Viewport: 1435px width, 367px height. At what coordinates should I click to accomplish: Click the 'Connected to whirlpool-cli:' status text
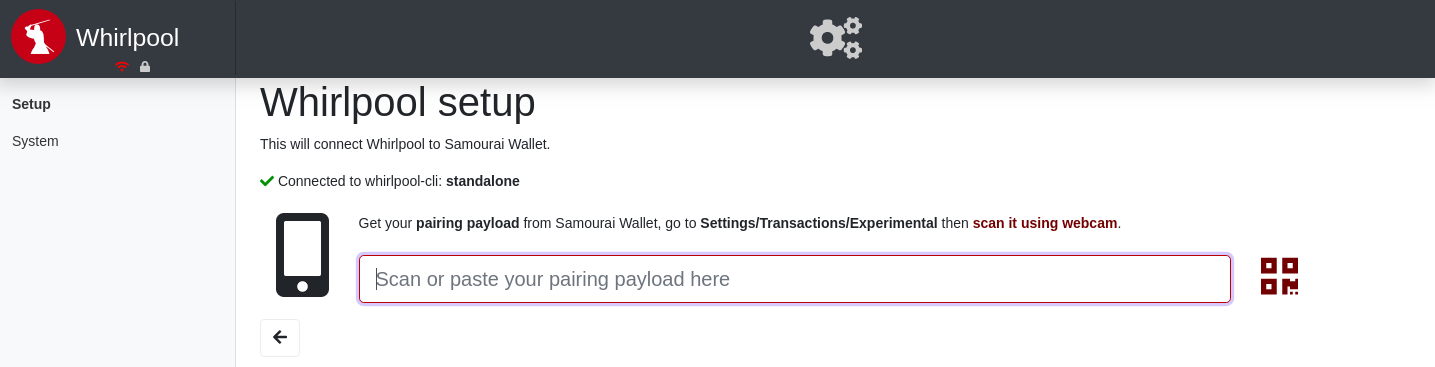(x=360, y=181)
